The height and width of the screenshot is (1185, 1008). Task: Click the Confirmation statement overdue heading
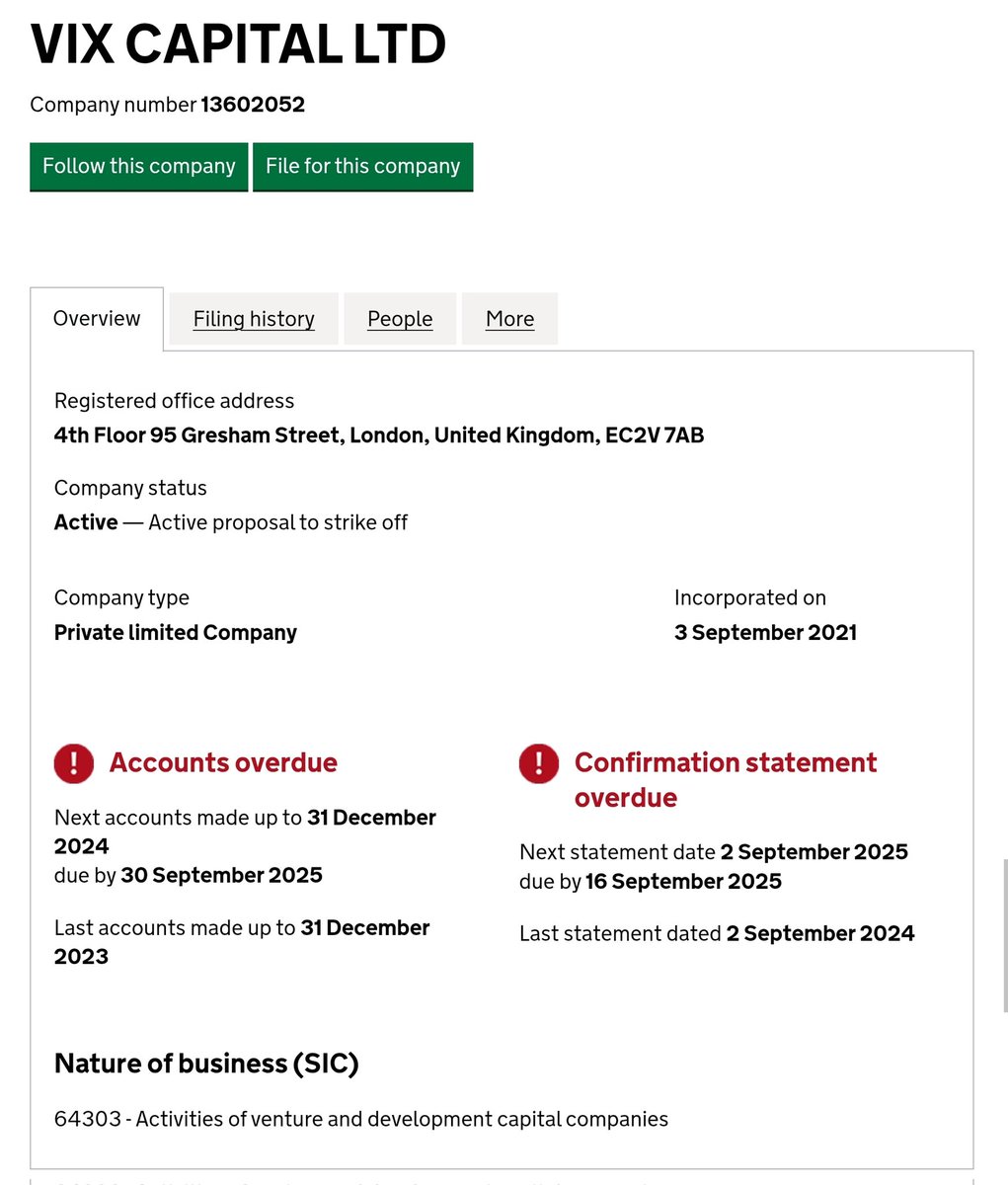pos(726,780)
